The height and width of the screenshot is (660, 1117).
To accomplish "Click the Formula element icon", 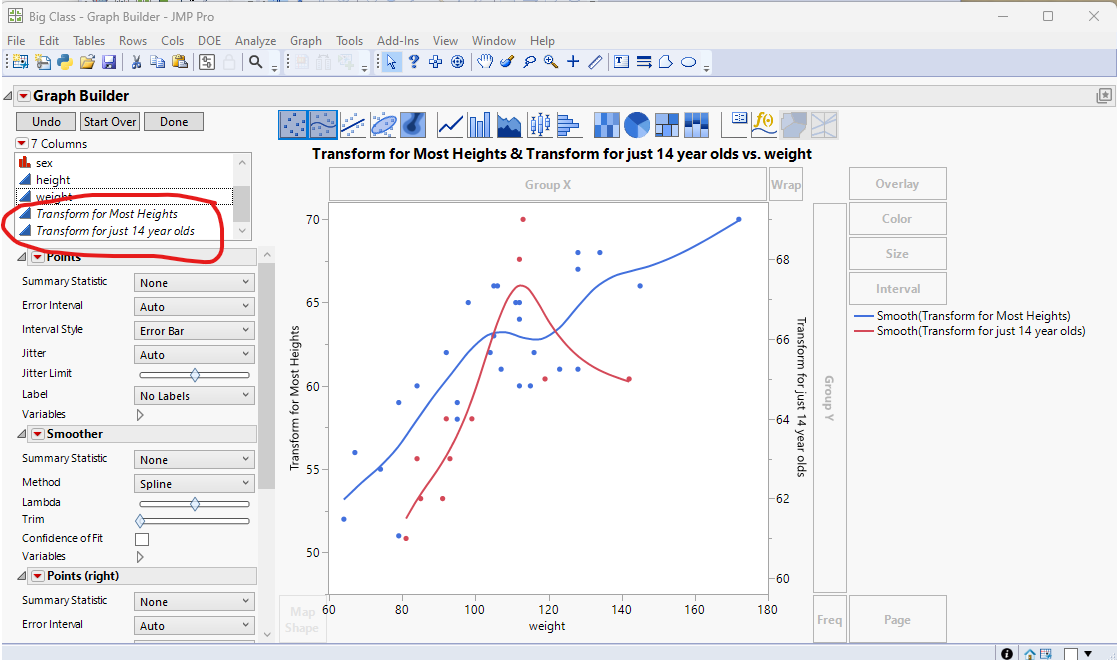I will [763, 124].
